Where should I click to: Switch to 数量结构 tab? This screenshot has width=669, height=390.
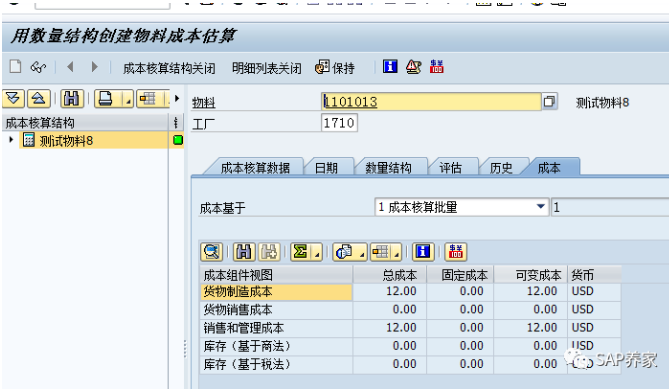[388, 168]
